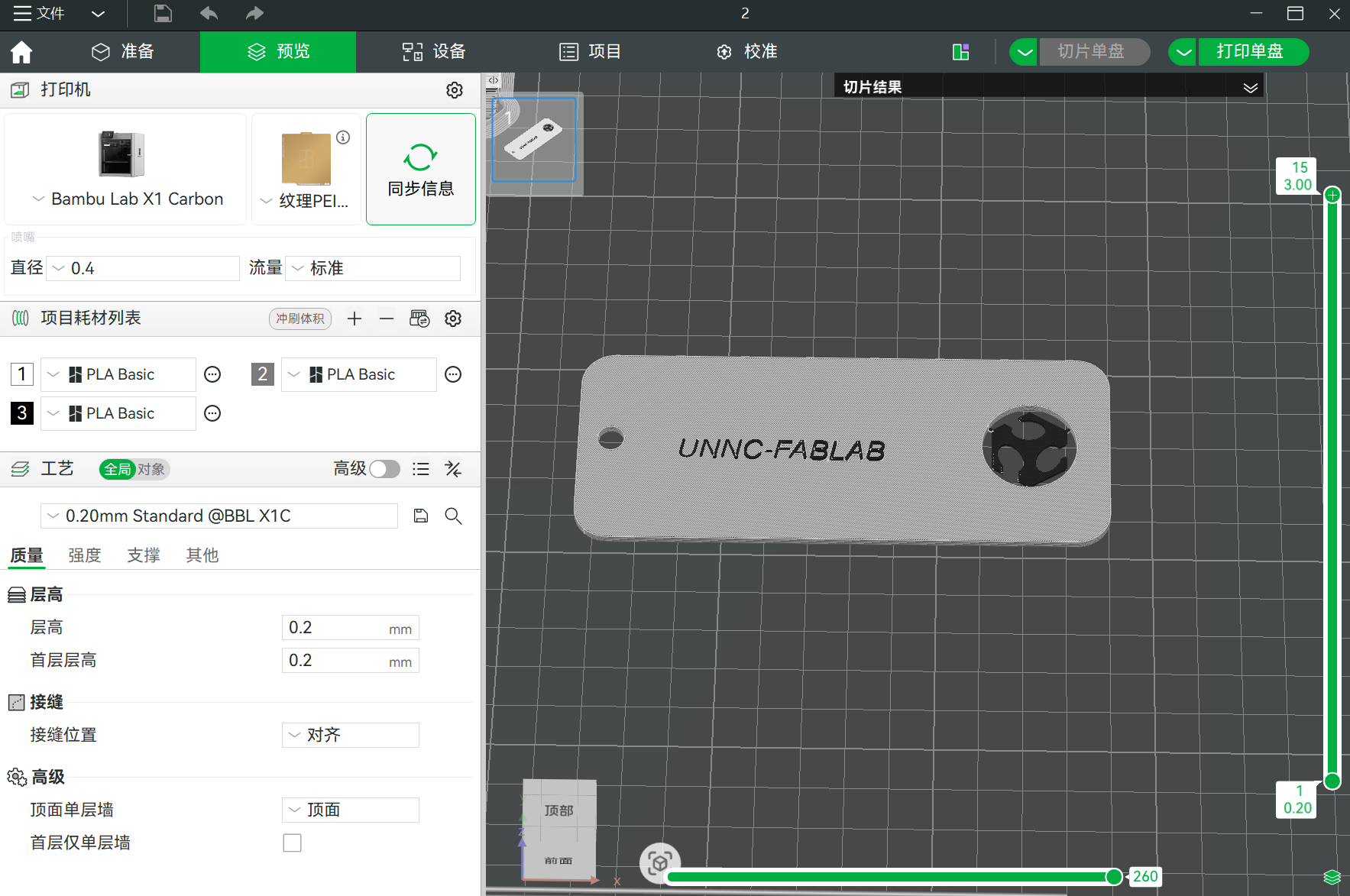Open the 支撑 settings tab

coord(143,555)
